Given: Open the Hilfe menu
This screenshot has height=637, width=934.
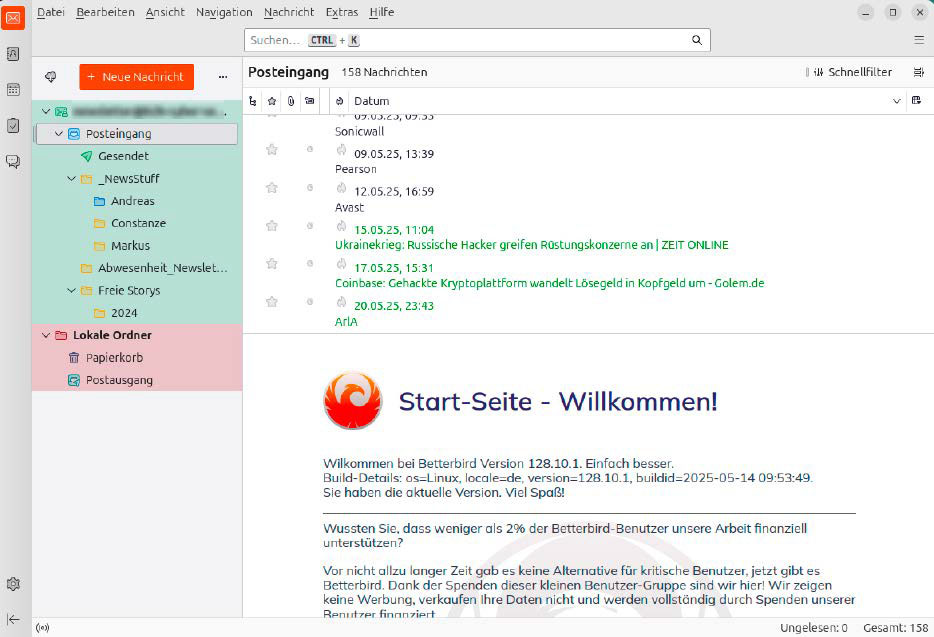Looking at the screenshot, I should [x=382, y=12].
